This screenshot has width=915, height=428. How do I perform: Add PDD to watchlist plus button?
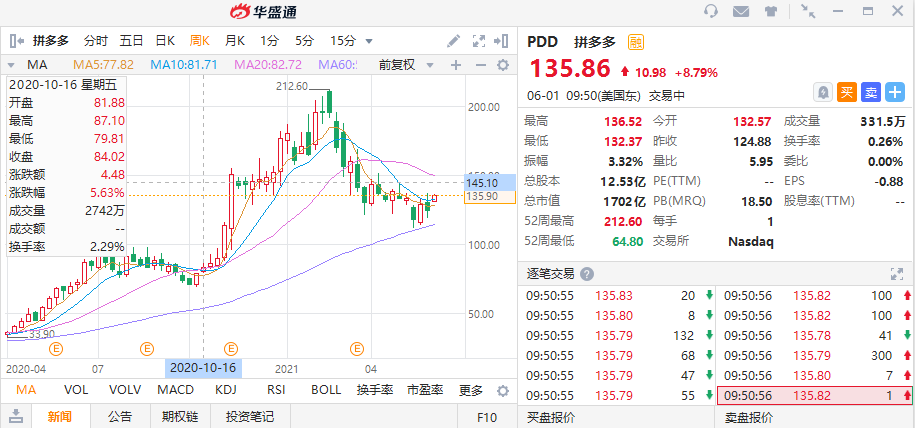[x=894, y=92]
